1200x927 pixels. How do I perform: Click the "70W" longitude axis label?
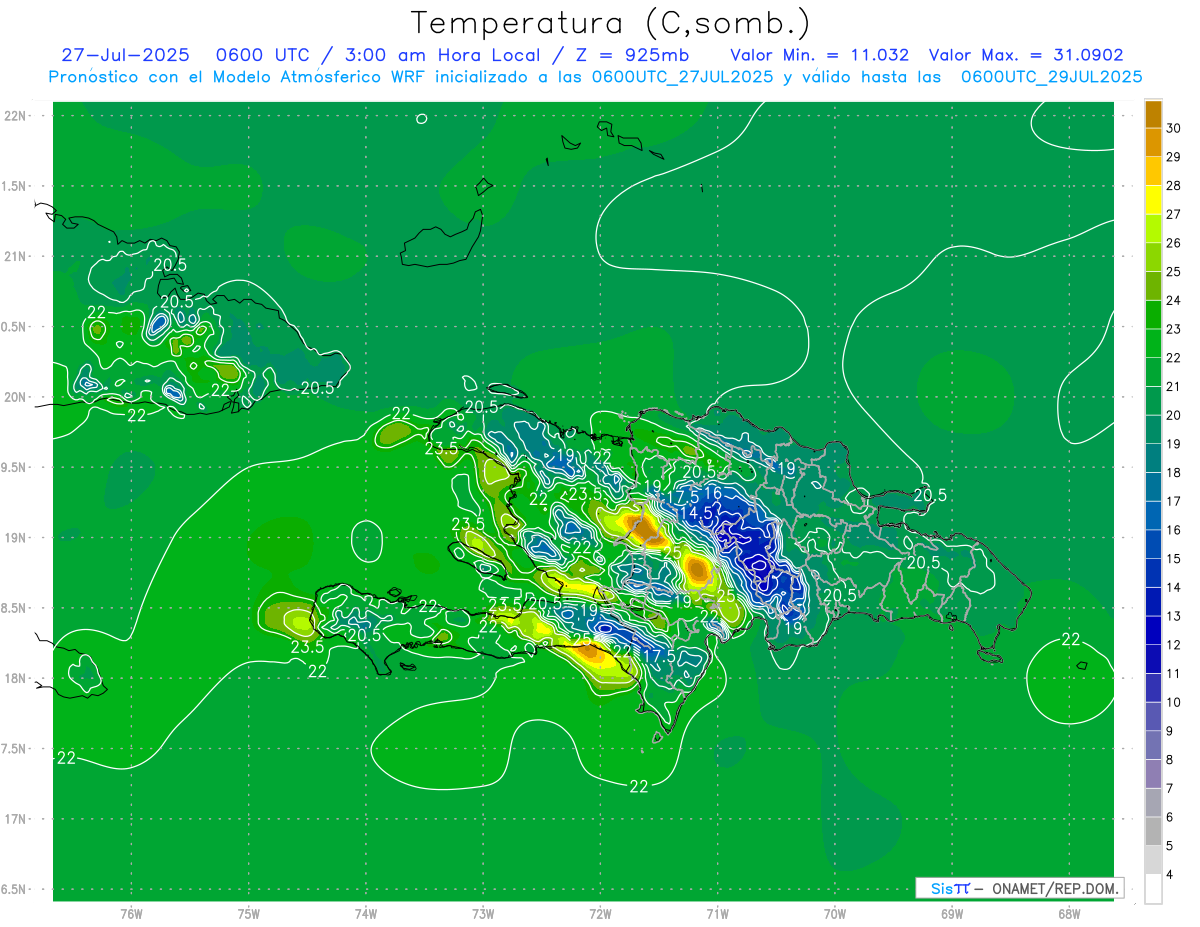coord(835,913)
